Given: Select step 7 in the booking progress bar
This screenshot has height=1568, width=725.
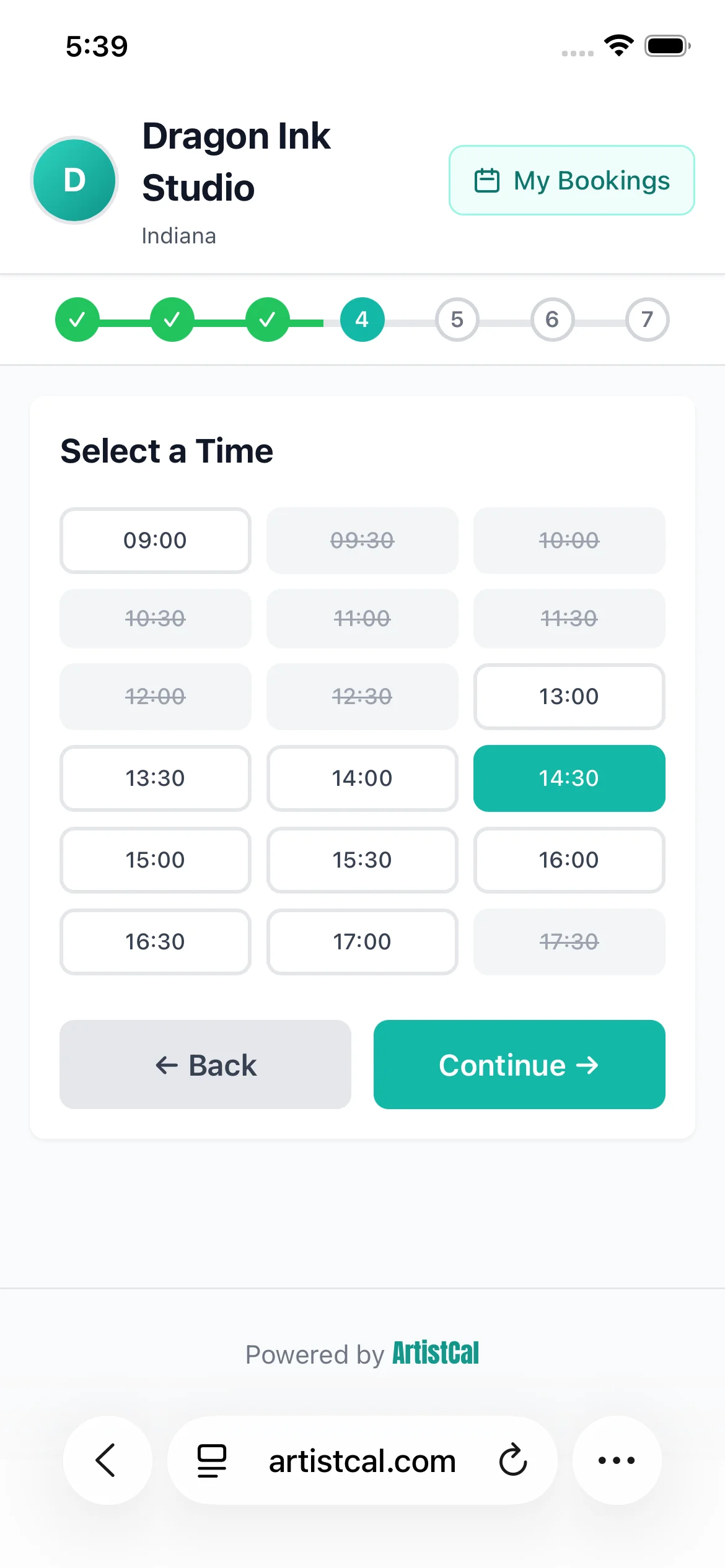Looking at the screenshot, I should tap(647, 320).
